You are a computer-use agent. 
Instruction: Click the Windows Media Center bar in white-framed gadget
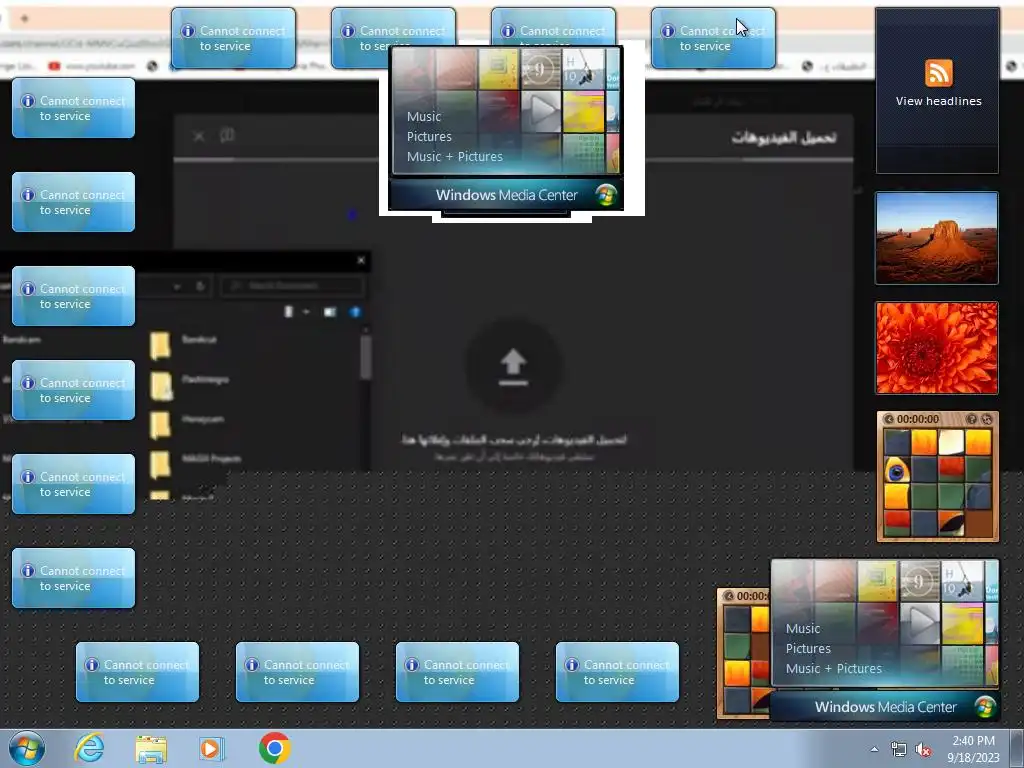[506, 195]
